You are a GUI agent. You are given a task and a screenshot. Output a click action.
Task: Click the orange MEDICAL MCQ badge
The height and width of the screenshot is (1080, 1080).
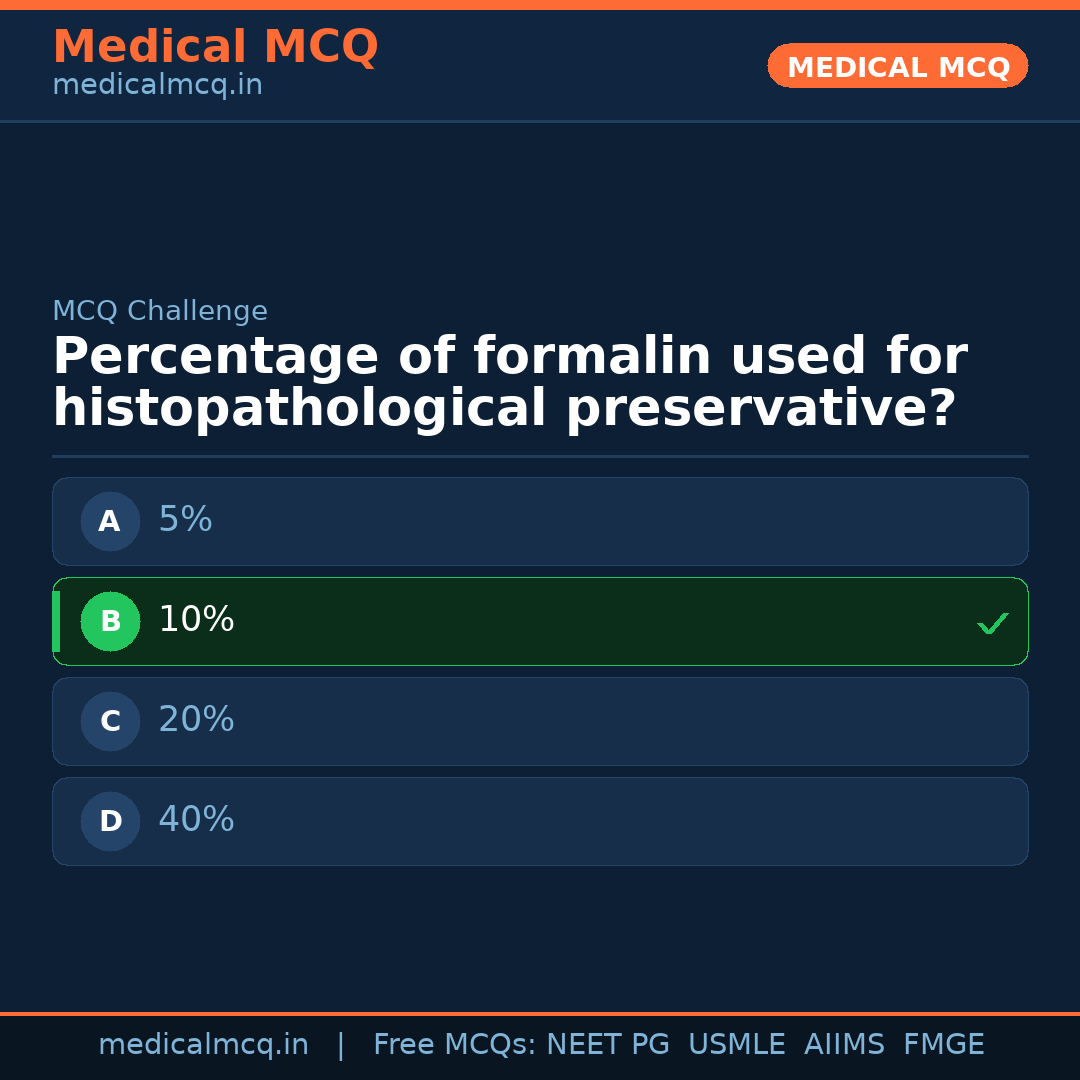click(897, 66)
